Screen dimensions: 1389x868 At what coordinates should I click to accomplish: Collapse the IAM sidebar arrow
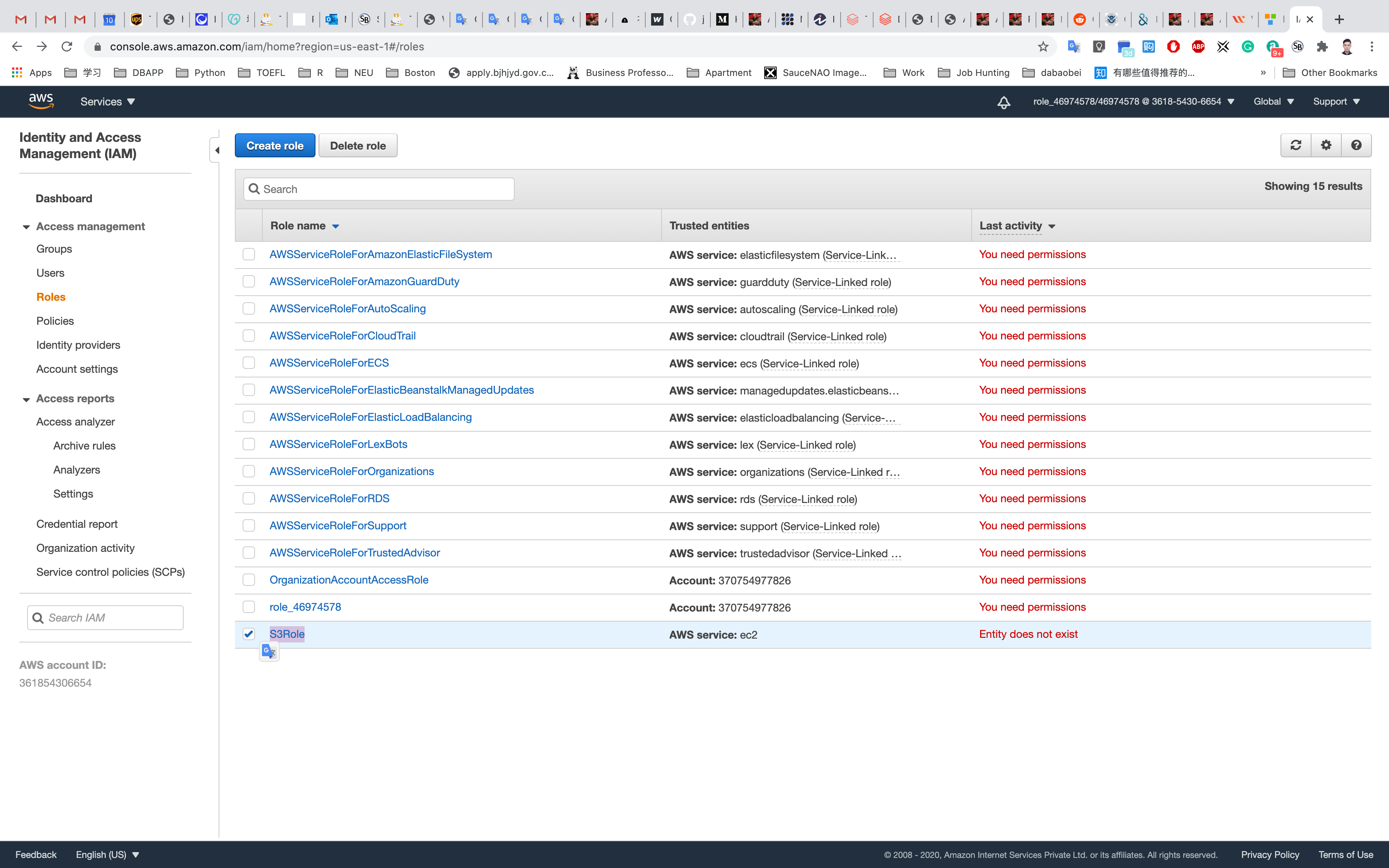point(216,150)
